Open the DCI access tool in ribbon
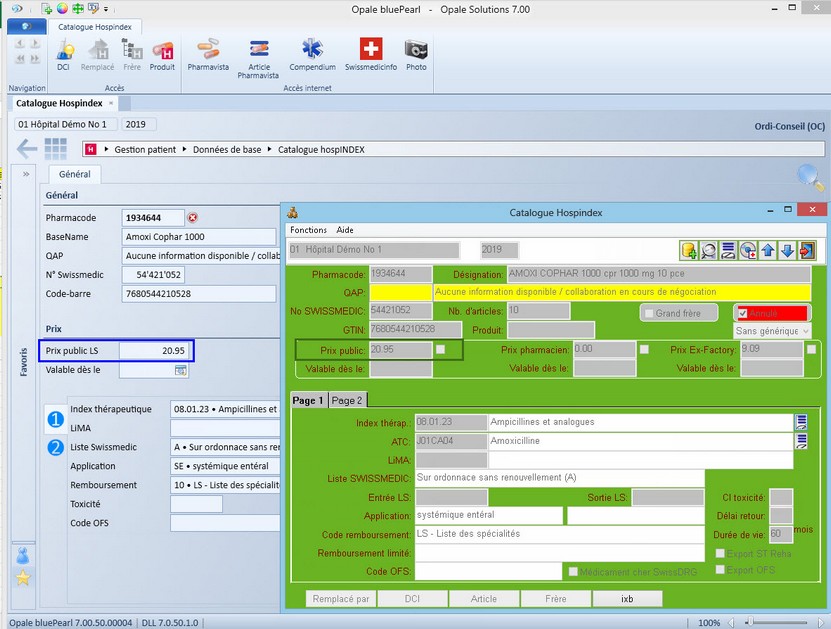Image resolution: width=831 pixels, height=629 pixels. 64,55
